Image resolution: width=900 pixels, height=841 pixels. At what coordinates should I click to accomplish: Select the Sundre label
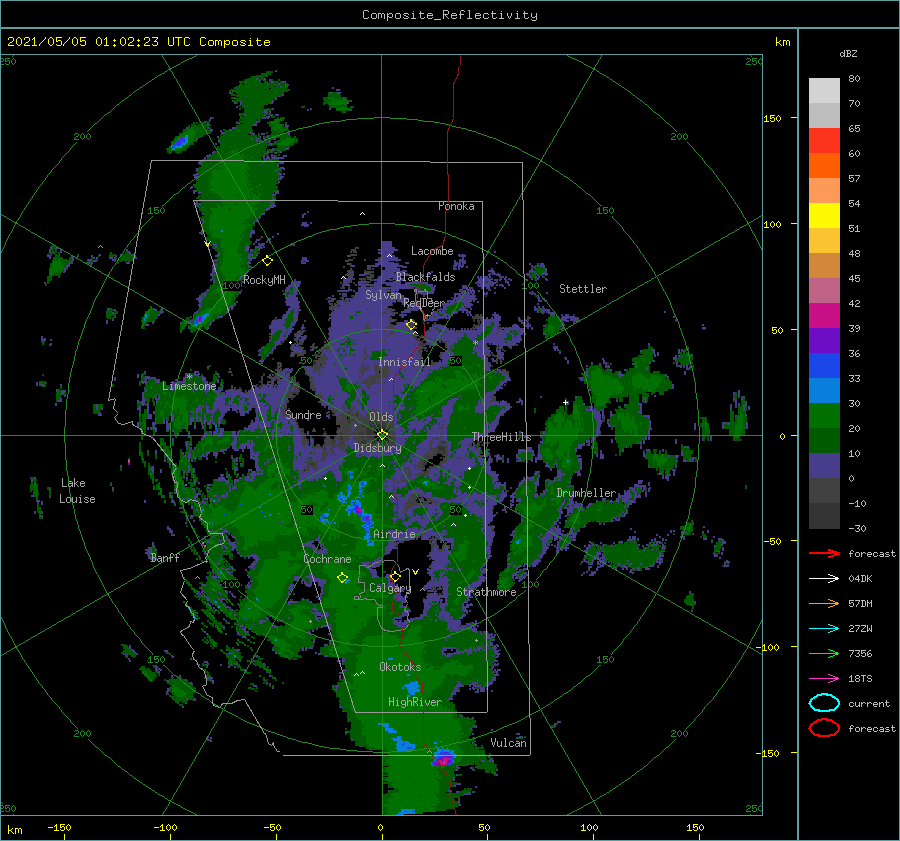[303, 414]
